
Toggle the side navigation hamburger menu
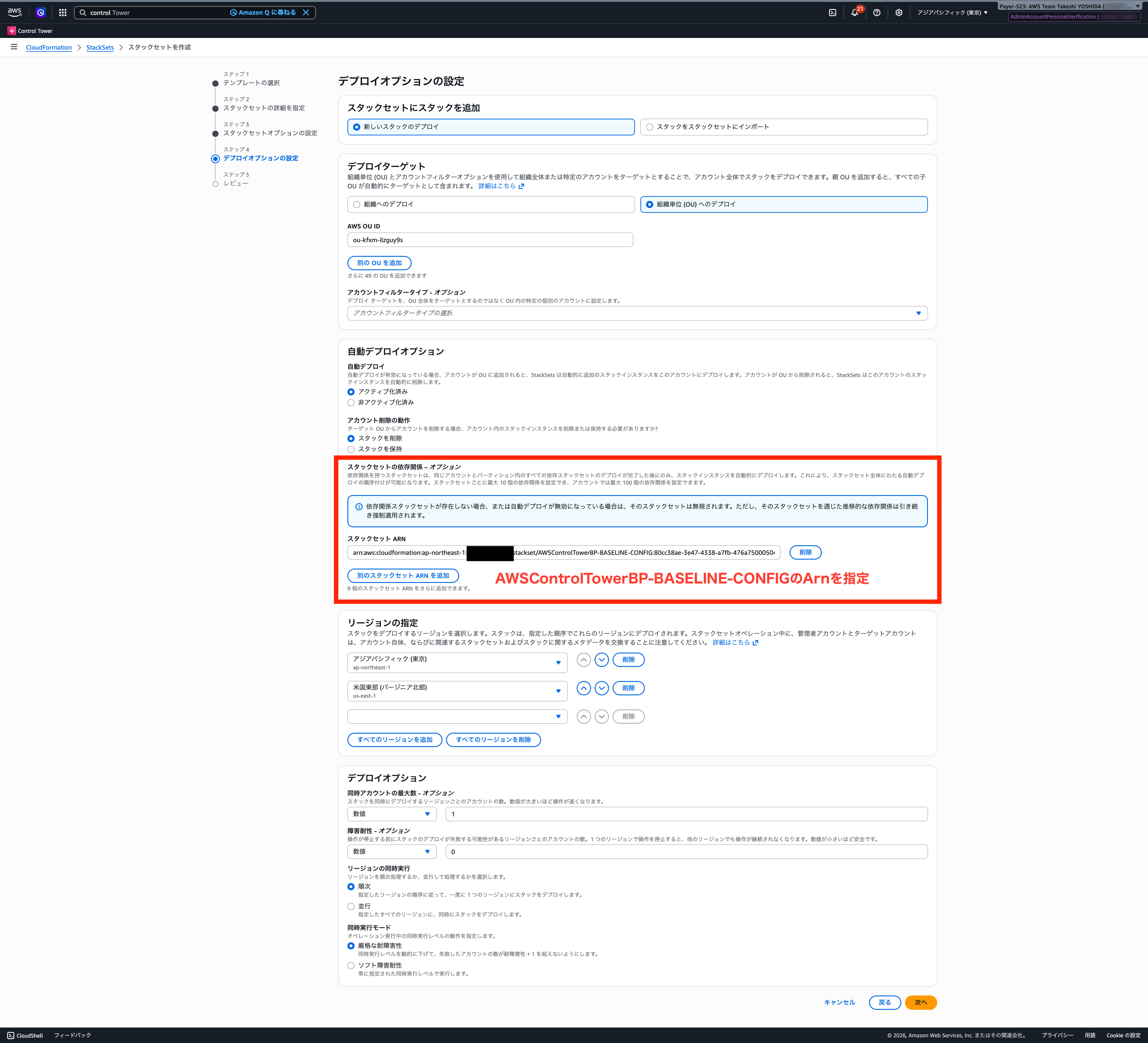(x=14, y=47)
